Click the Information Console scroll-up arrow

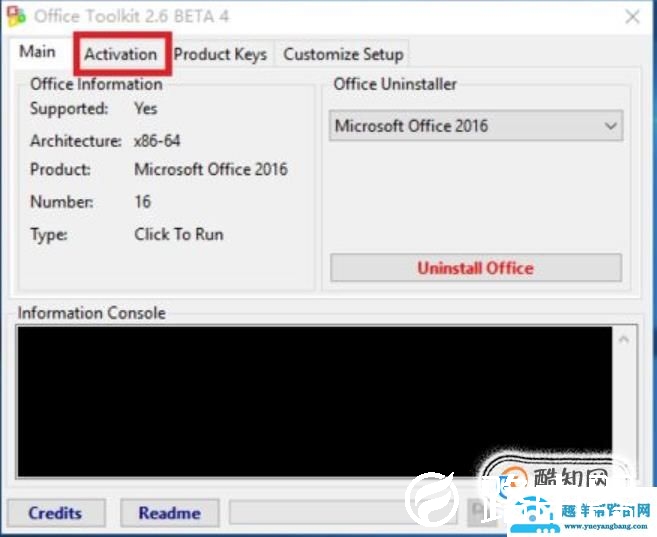tap(624, 339)
